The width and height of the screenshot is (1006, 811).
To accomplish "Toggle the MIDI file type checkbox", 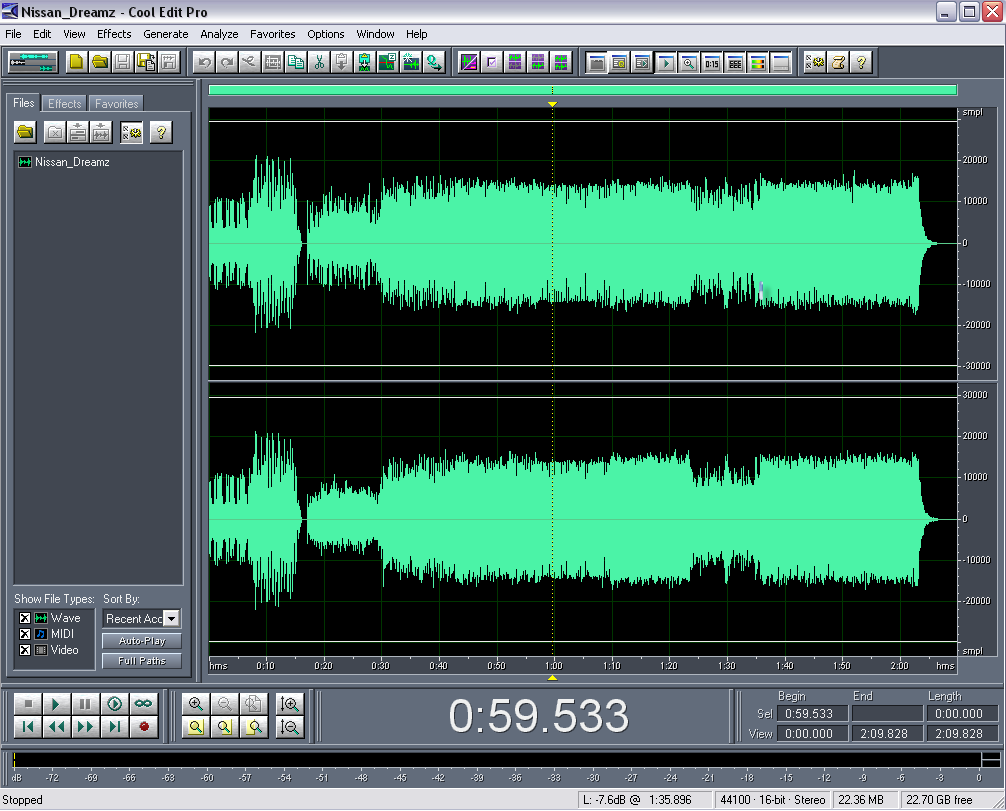I will (x=24, y=634).
